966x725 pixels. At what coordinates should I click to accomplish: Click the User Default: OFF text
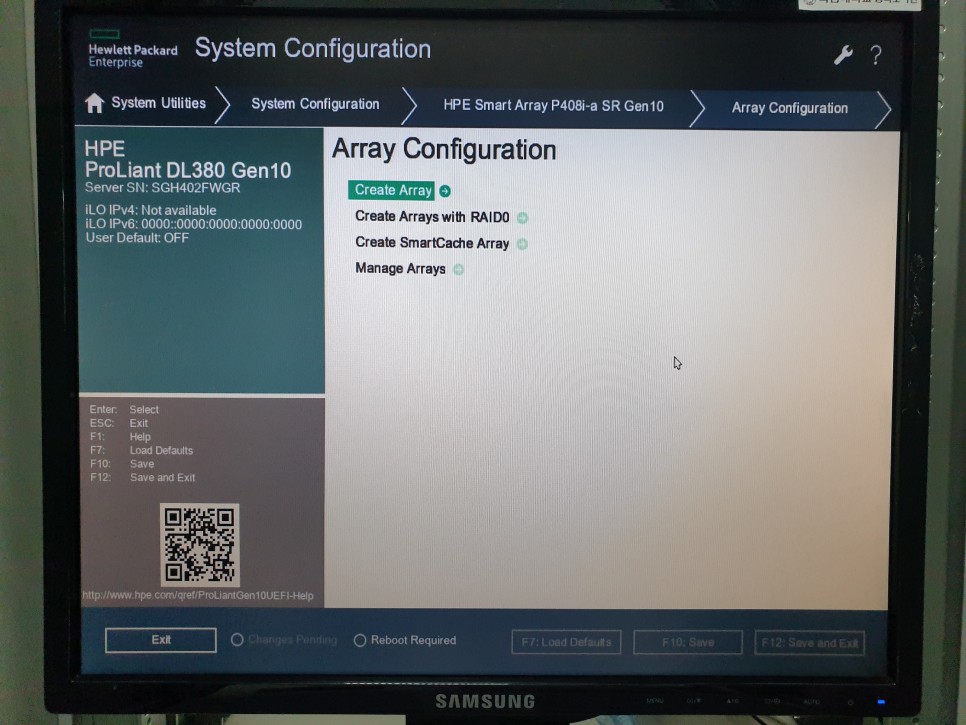(137, 238)
